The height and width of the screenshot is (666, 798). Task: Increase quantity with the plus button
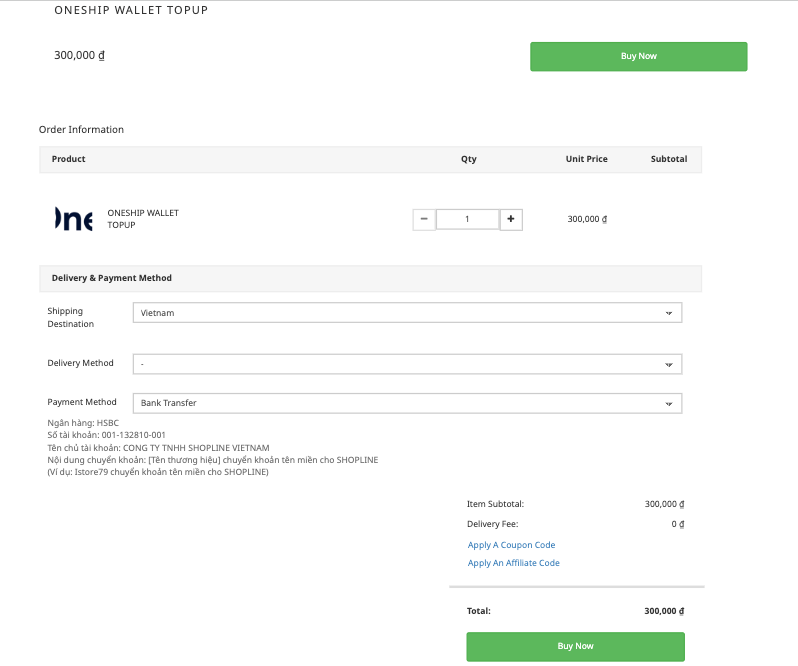tap(510, 219)
